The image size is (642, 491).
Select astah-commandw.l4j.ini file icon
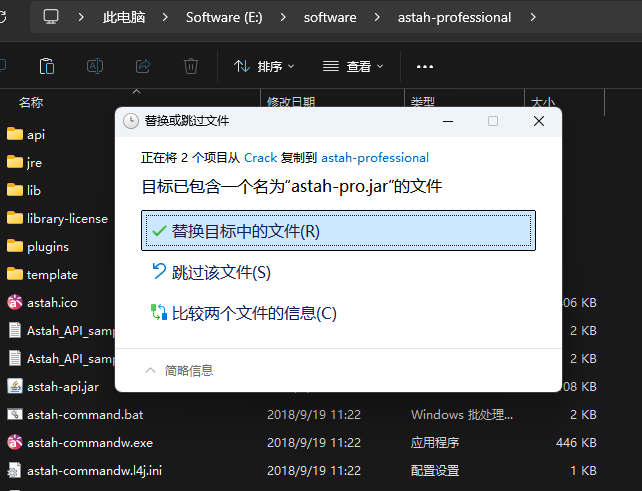tap(15, 471)
